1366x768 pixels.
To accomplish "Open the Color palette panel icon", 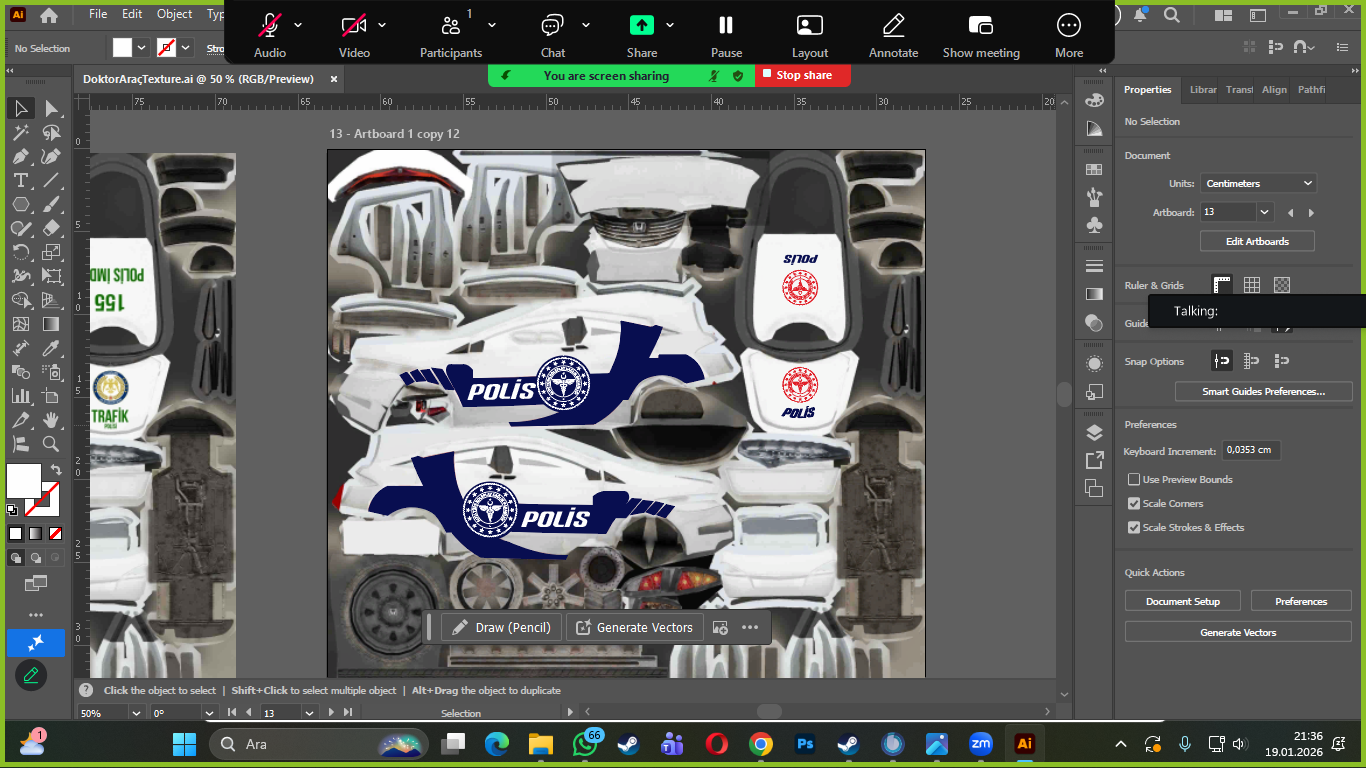I will (x=1094, y=100).
